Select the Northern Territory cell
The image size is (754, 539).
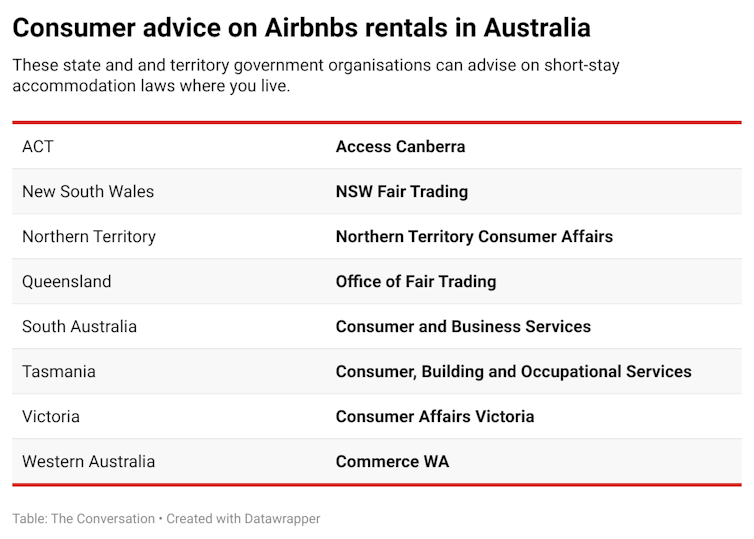point(89,237)
